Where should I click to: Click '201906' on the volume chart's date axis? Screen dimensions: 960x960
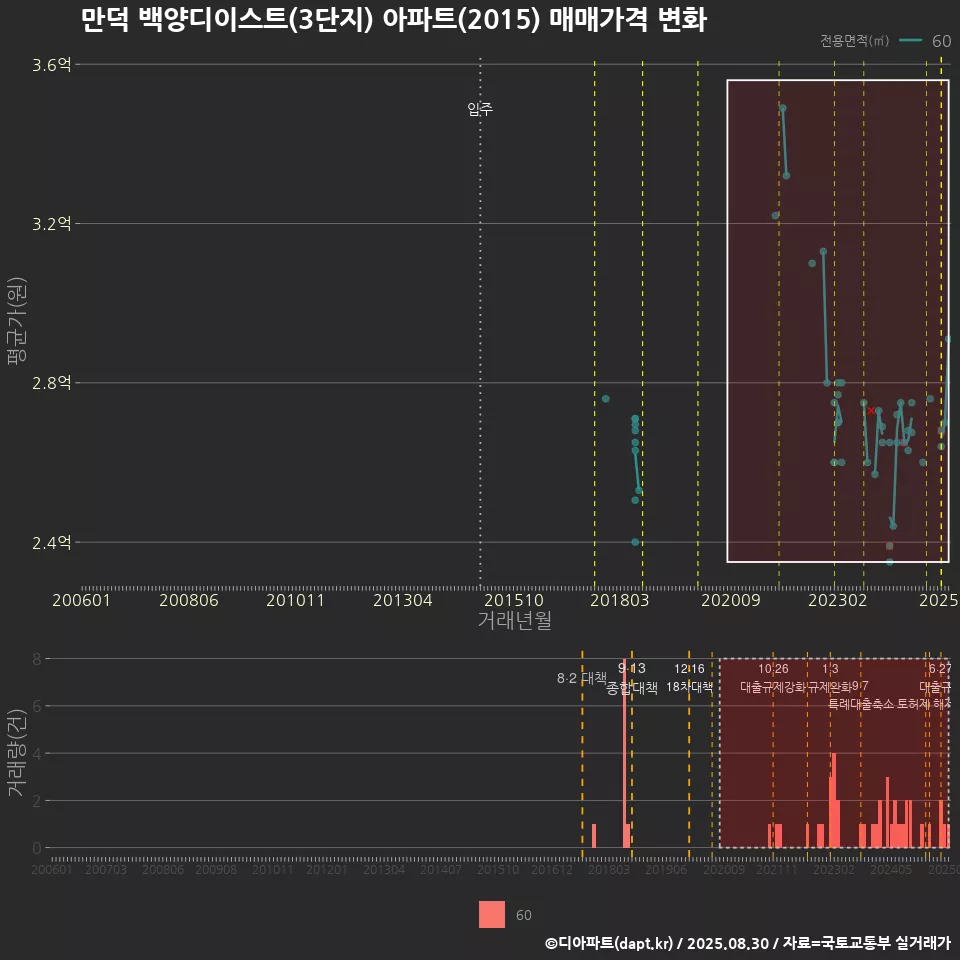[666, 869]
